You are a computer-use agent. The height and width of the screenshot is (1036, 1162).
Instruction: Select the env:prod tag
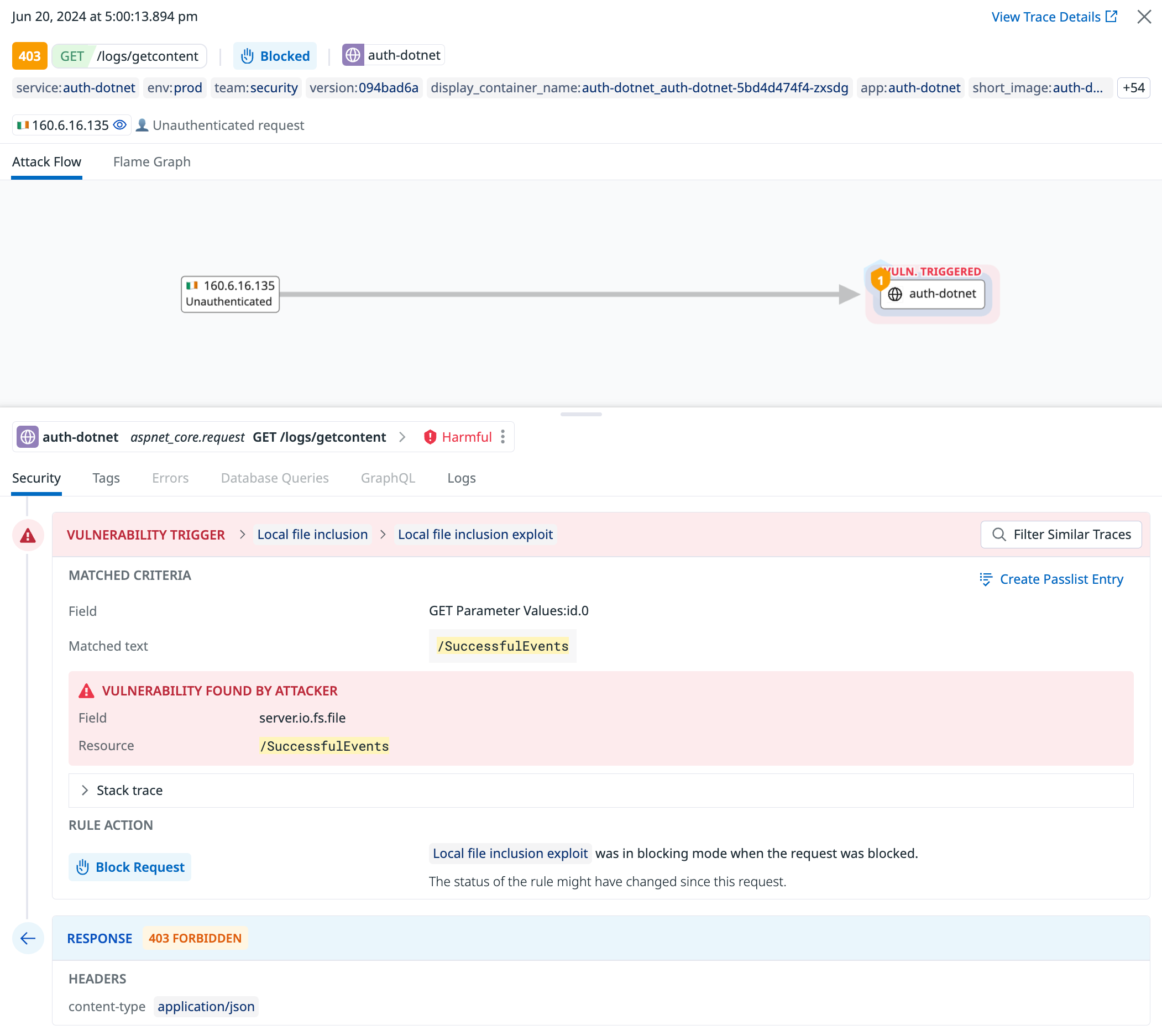[x=174, y=88]
